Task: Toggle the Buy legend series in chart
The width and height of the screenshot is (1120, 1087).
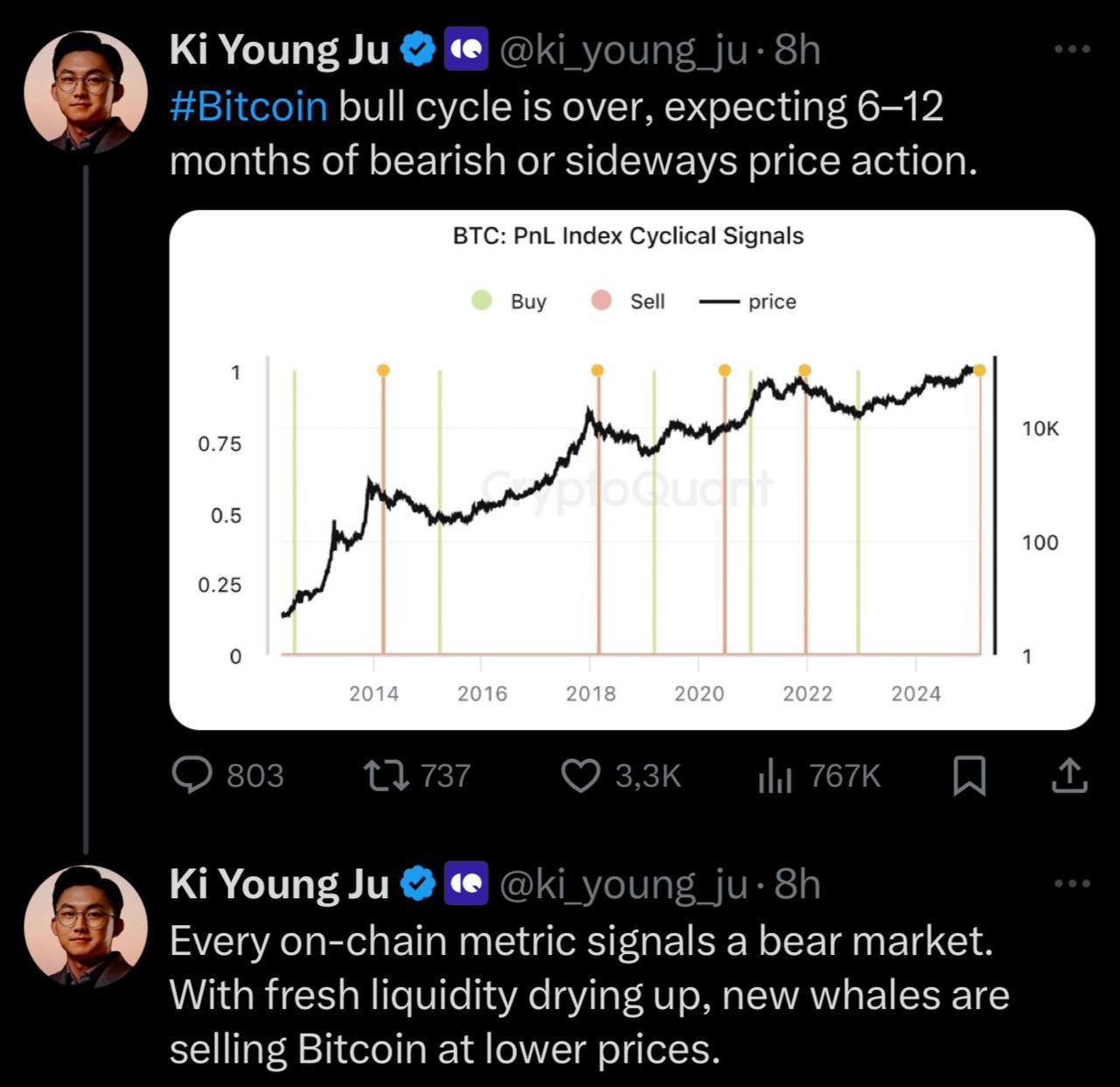Action: point(509,301)
